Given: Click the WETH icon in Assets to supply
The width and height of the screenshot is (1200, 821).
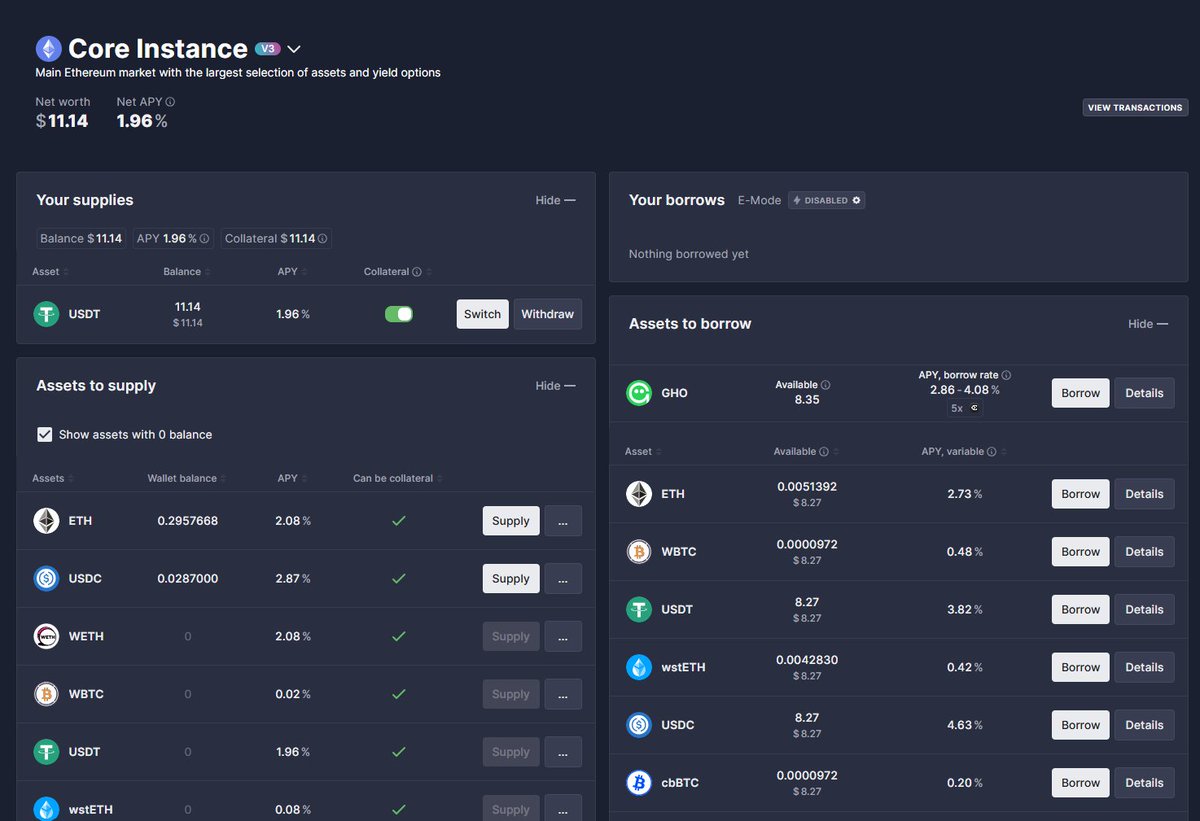Looking at the screenshot, I should pos(47,636).
